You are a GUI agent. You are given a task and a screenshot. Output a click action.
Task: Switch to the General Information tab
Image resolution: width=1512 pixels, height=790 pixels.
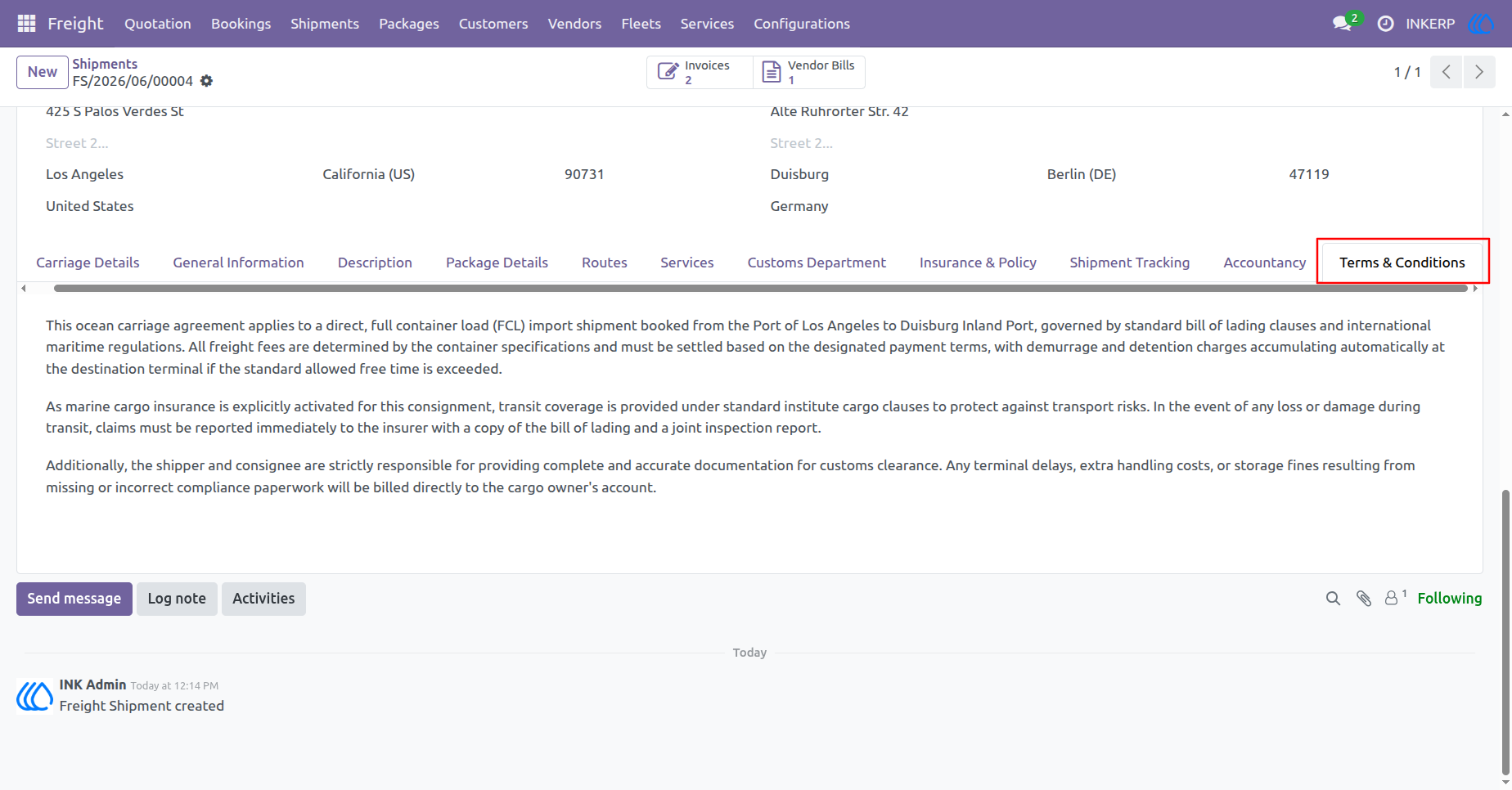[238, 263]
